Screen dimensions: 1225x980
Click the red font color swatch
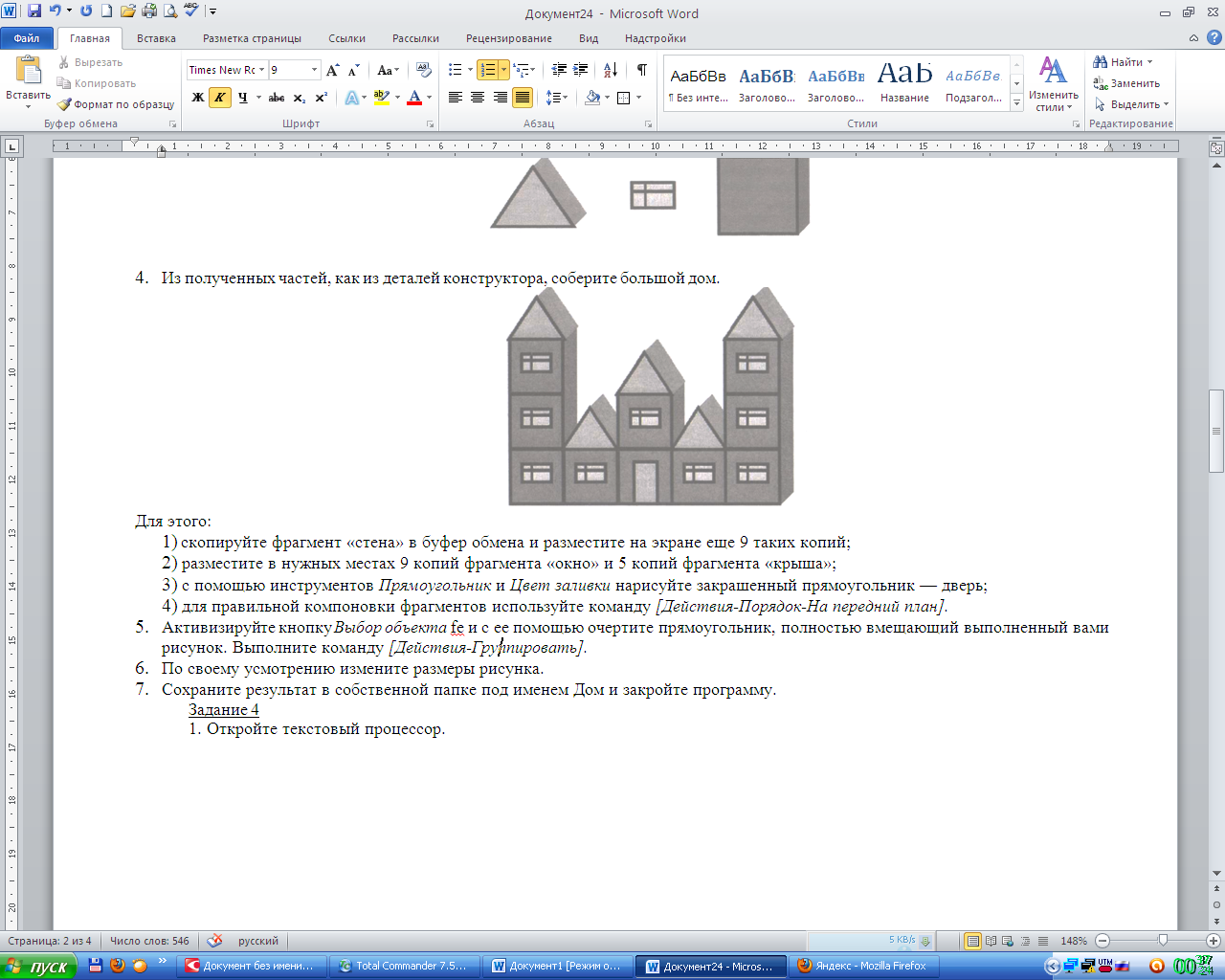[413, 98]
